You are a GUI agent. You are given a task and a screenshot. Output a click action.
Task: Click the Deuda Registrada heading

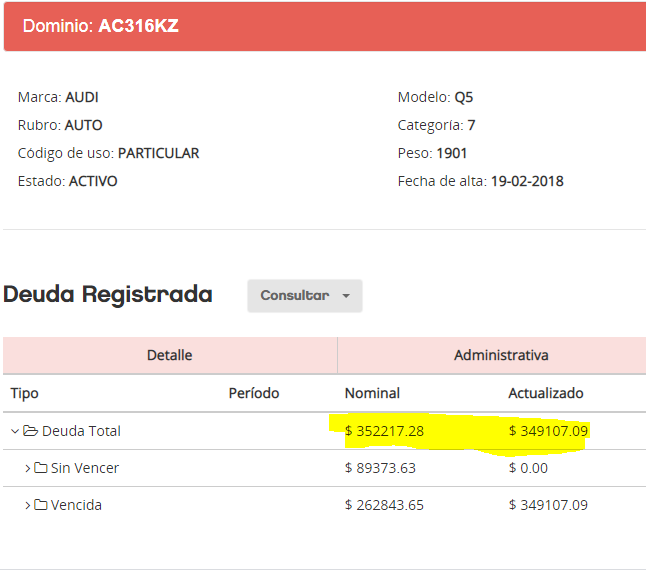pos(108,295)
